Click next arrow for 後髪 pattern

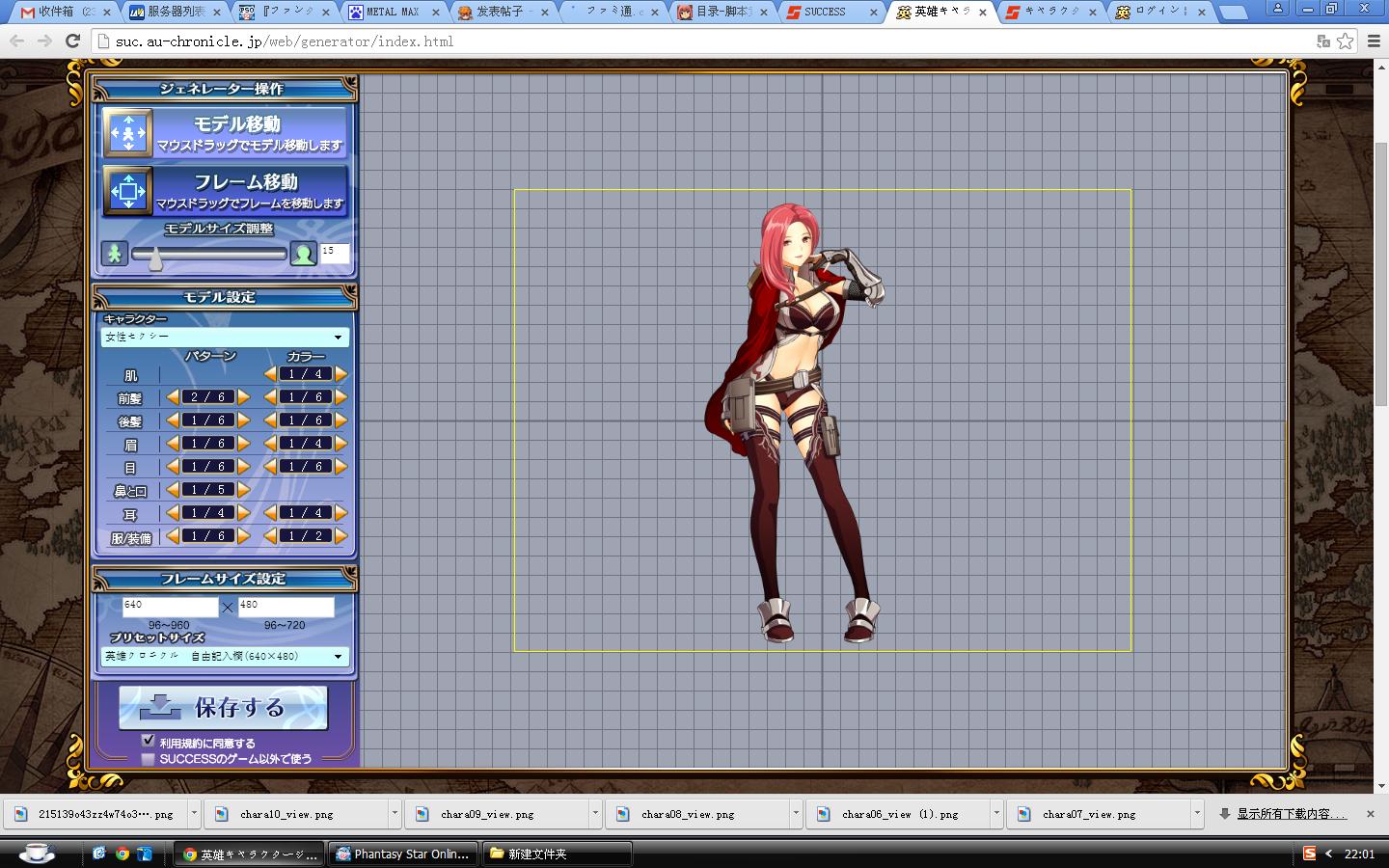click(243, 420)
